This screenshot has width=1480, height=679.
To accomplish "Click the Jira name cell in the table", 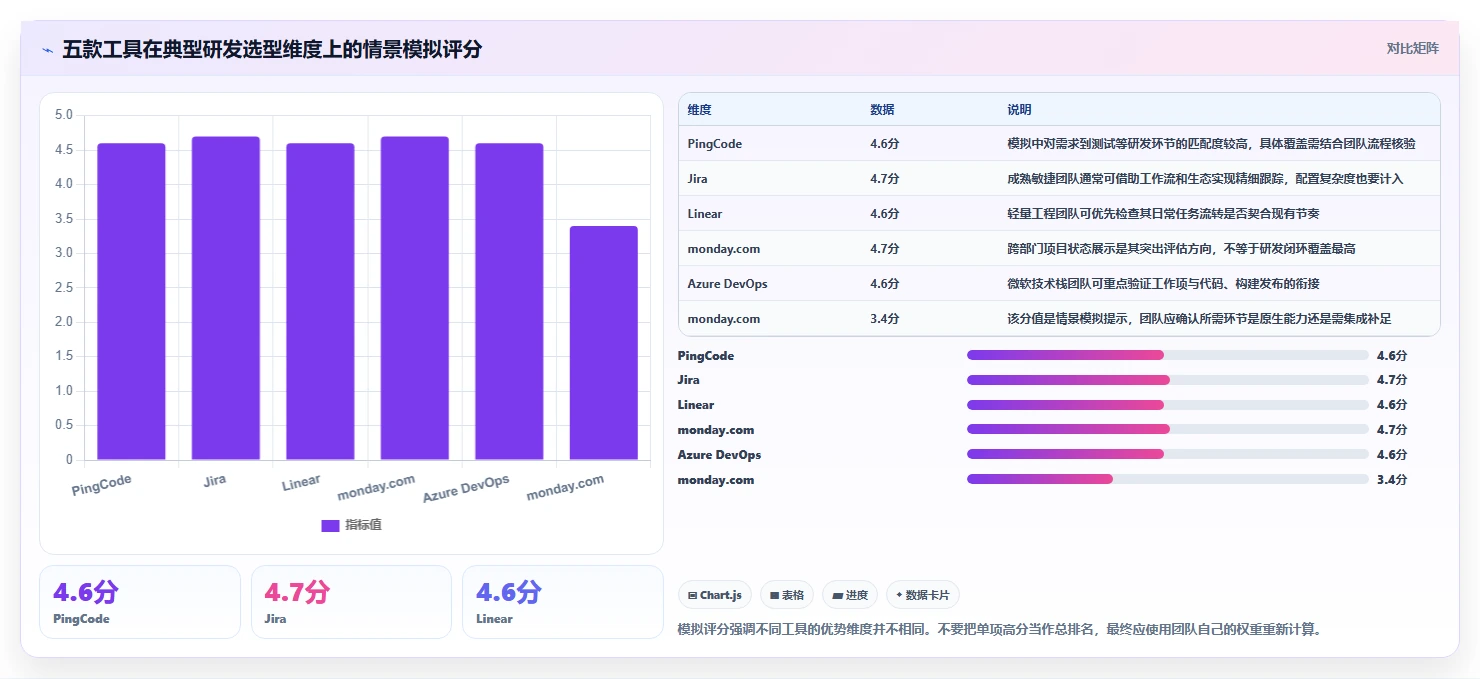I will pyautogui.click(x=697, y=179).
